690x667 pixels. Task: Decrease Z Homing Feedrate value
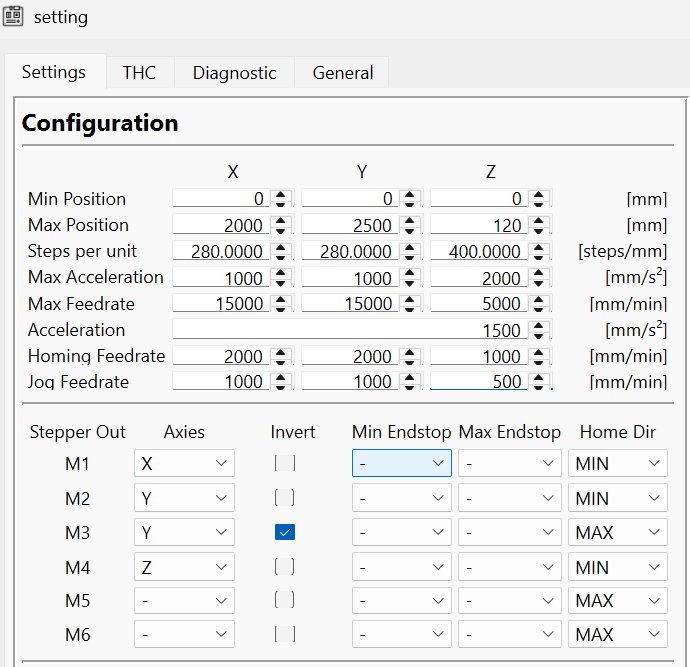539,361
